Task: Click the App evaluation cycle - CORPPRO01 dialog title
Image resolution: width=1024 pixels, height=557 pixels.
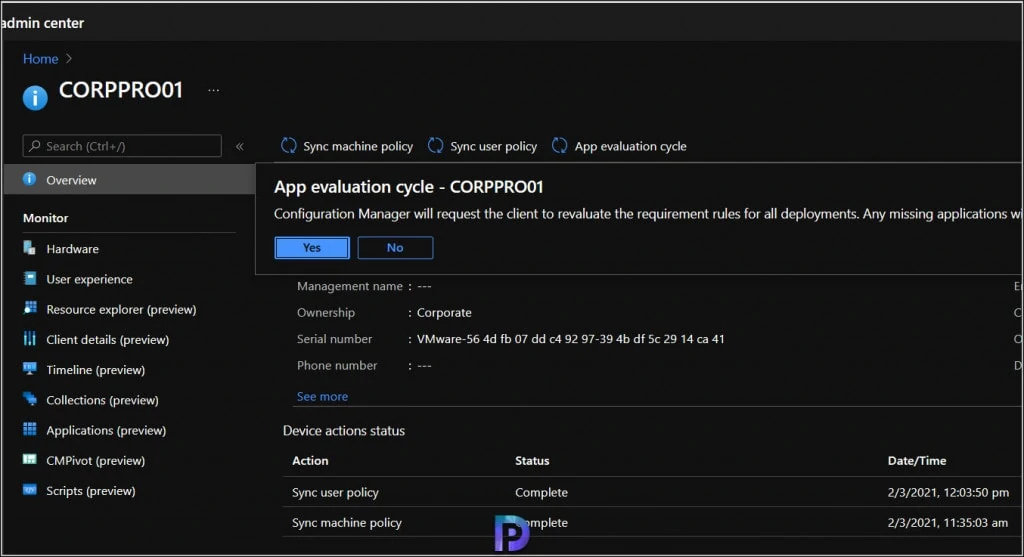Action: pyautogui.click(x=409, y=187)
